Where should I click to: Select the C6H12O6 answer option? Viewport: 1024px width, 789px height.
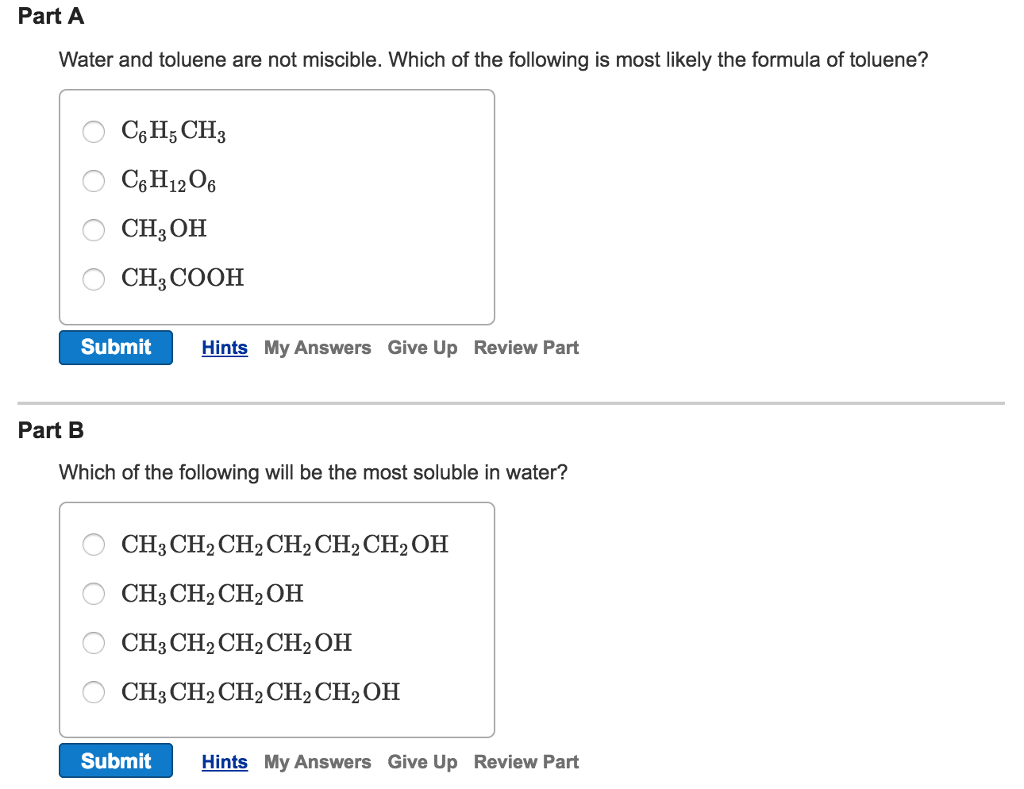[x=93, y=181]
